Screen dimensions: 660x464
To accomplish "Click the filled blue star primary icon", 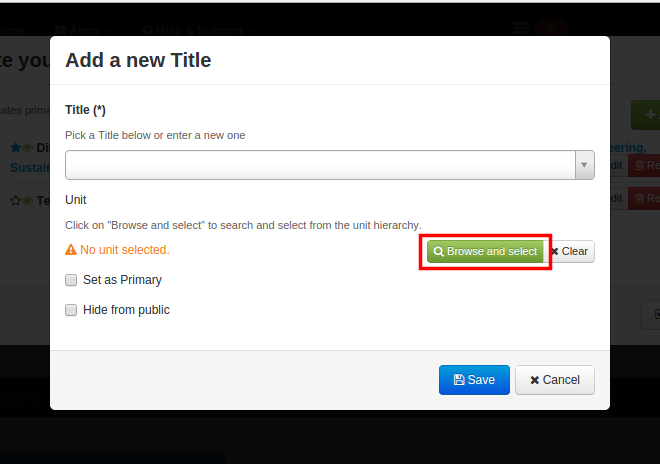I will pyautogui.click(x=16, y=147).
